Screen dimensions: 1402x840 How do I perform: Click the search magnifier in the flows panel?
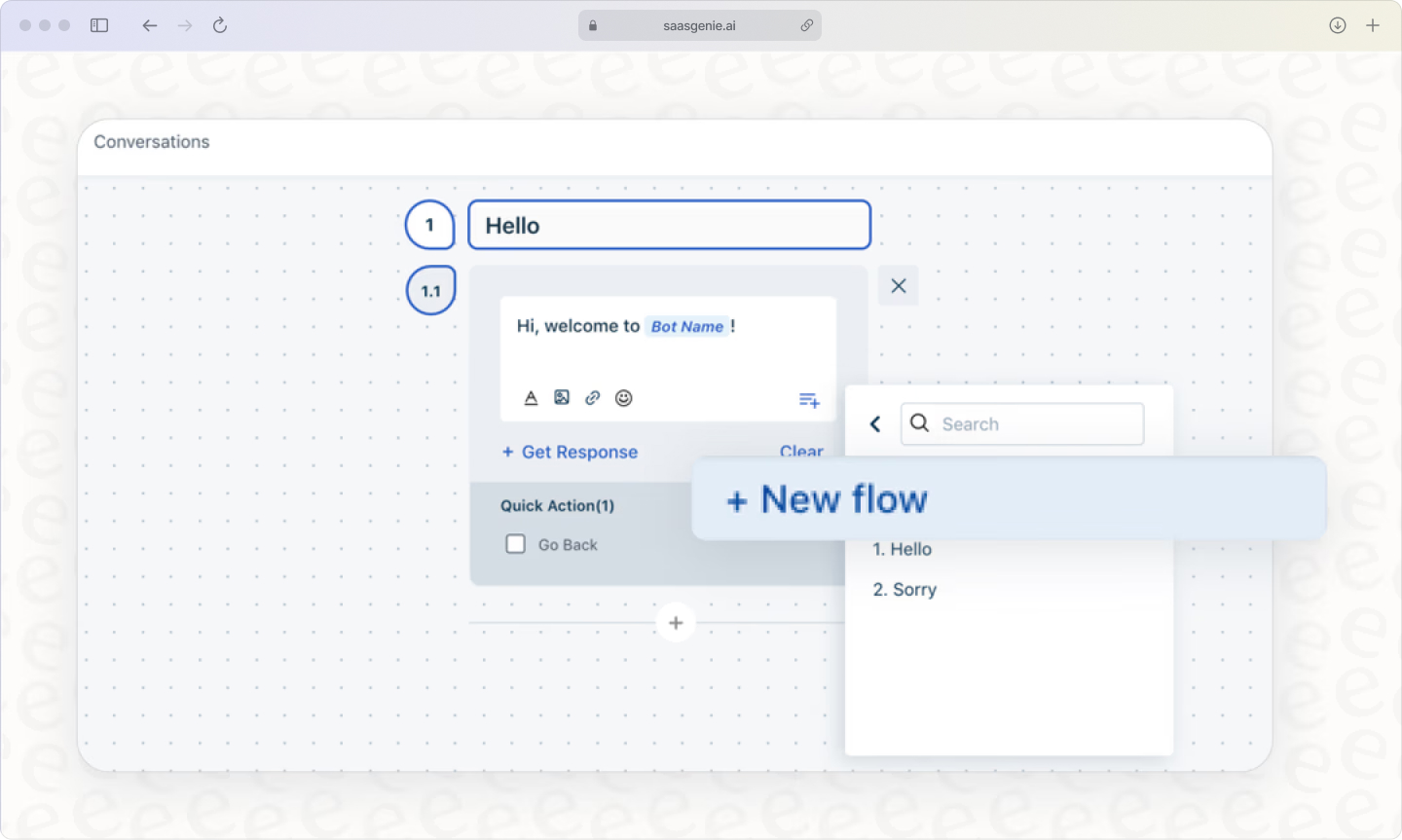pyautogui.click(x=919, y=423)
